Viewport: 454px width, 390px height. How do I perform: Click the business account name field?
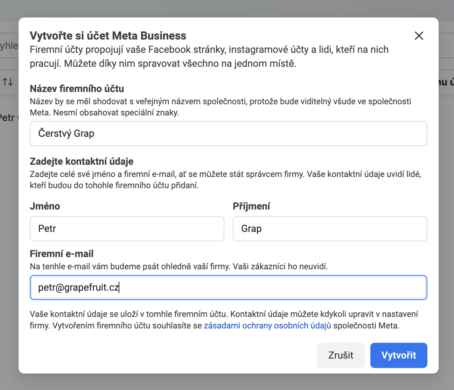228,133
